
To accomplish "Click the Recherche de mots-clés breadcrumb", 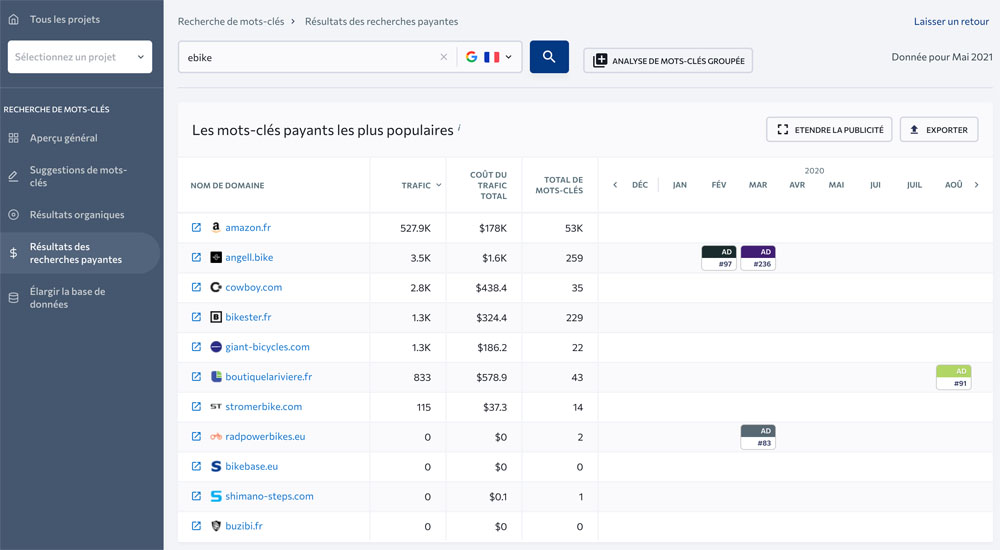I will [231, 21].
